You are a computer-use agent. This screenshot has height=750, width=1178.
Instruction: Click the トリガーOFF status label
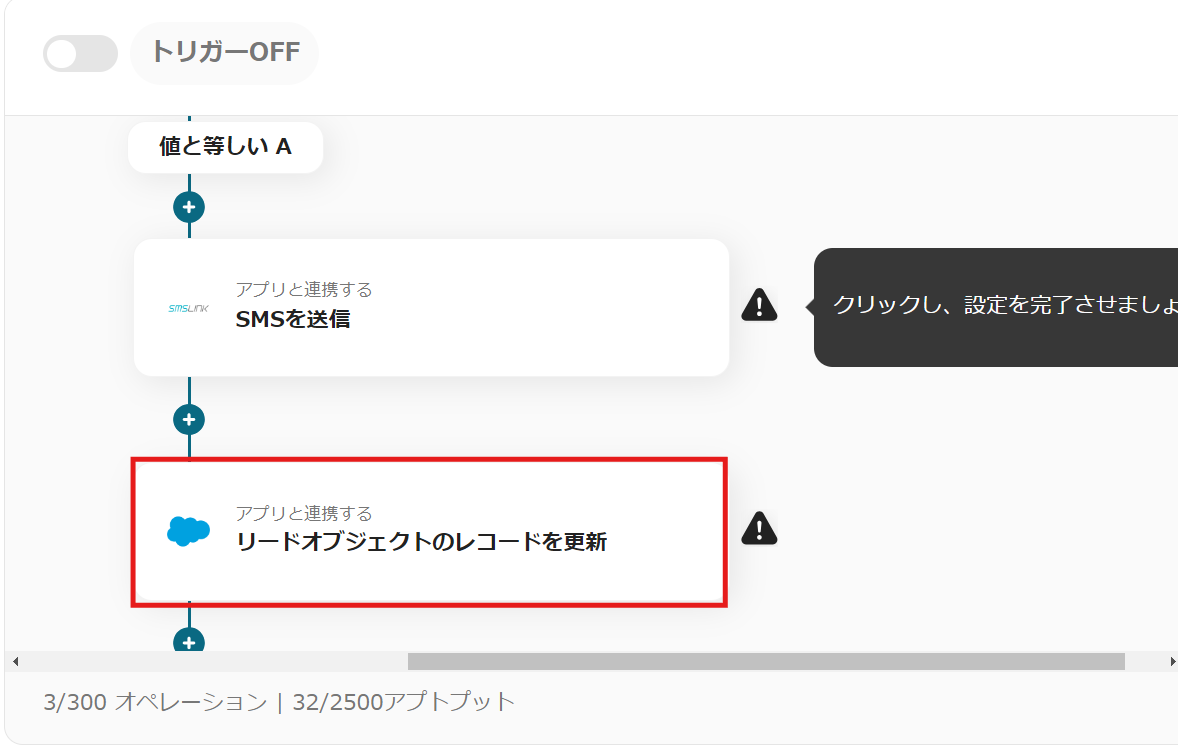point(225,52)
